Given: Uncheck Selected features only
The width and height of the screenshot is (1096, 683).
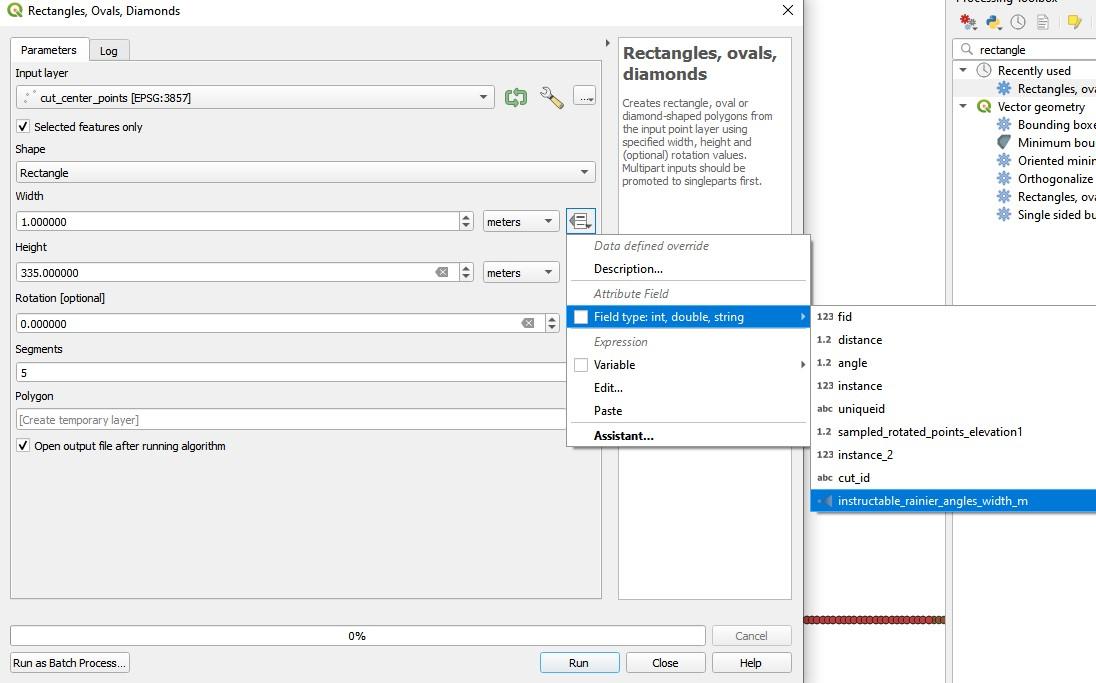Looking at the screenshot, I should [x=24, y=127].
